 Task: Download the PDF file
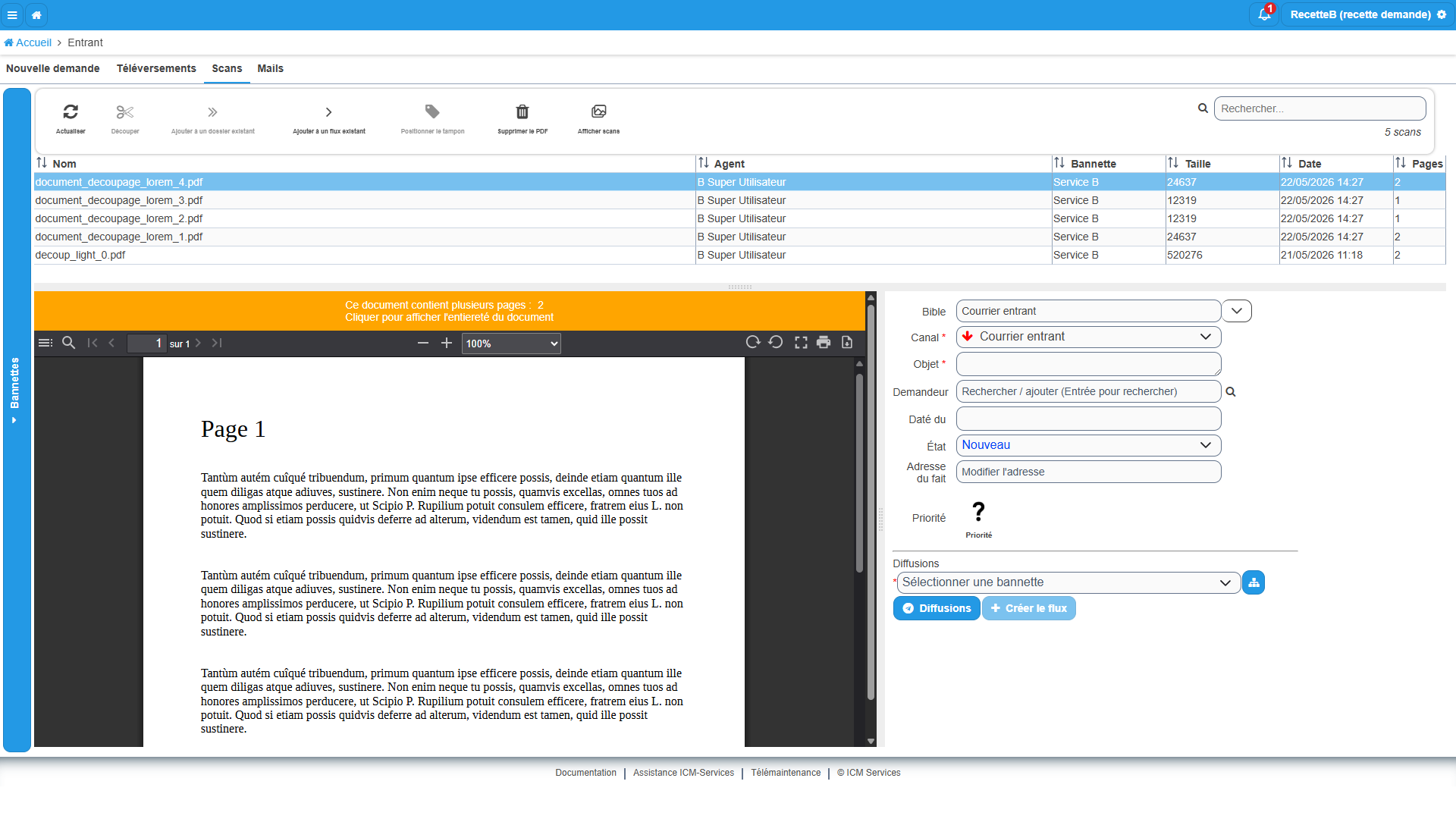[847, 342]
